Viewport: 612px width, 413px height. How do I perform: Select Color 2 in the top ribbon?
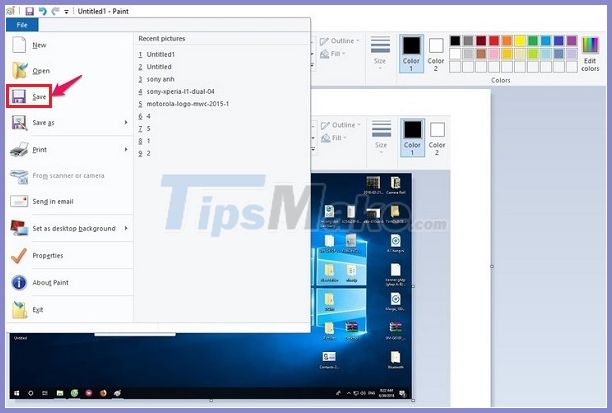[436, 53]
